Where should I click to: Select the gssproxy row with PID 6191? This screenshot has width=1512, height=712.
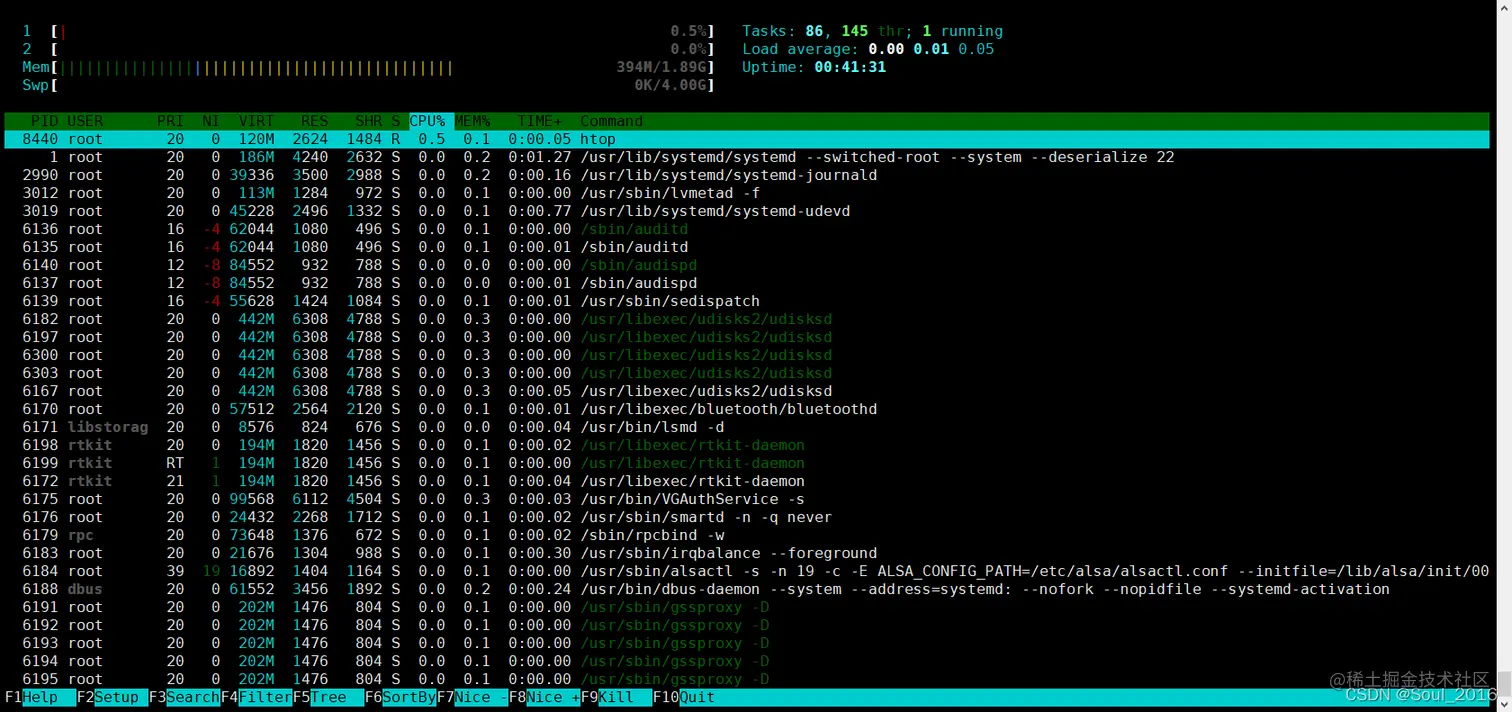(747, 607)
